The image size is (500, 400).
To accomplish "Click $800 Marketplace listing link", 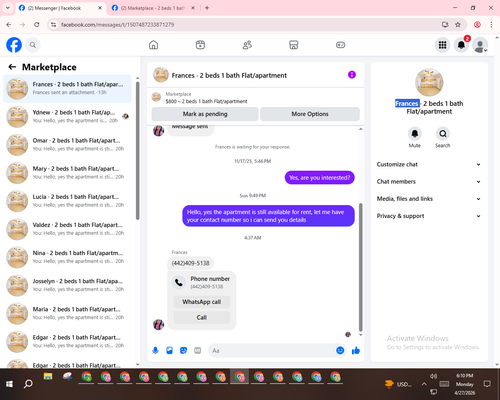I will coord(206,101).
